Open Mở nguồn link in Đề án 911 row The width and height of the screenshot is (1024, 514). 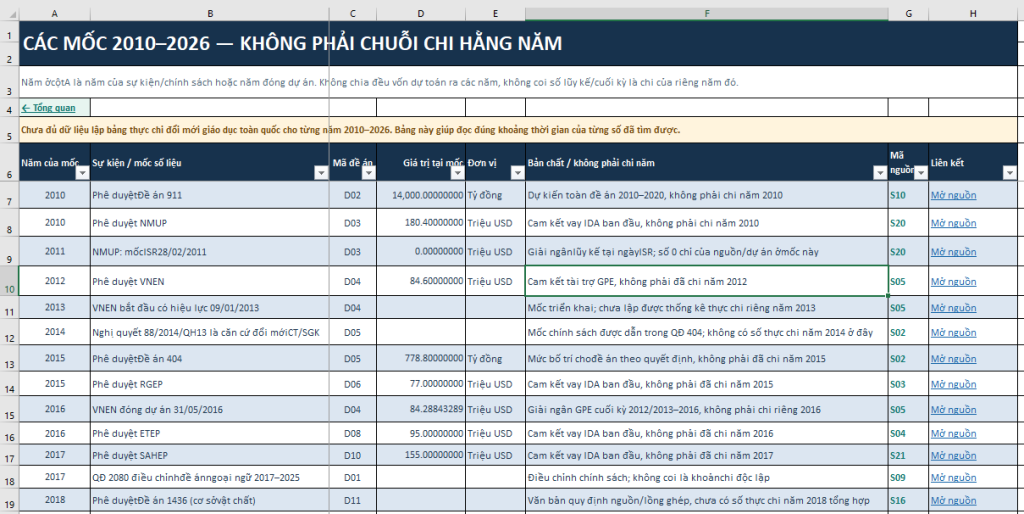(953, 195)
